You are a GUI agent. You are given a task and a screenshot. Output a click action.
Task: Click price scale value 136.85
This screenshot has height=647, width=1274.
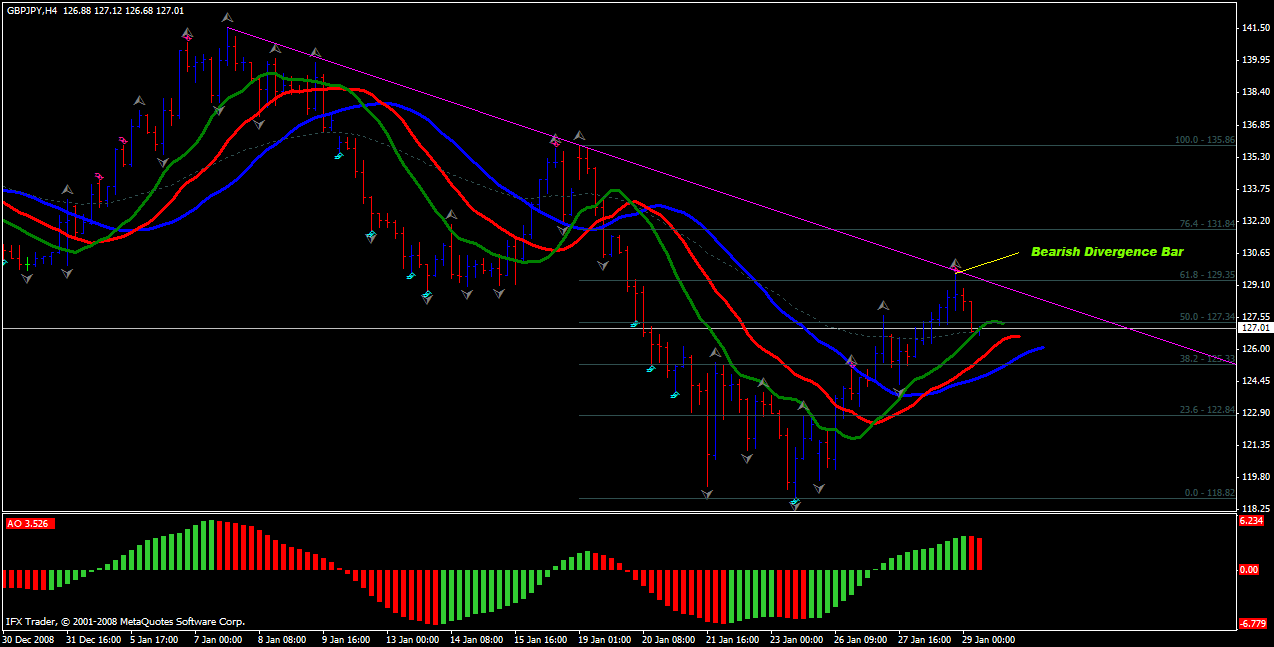1255,125
